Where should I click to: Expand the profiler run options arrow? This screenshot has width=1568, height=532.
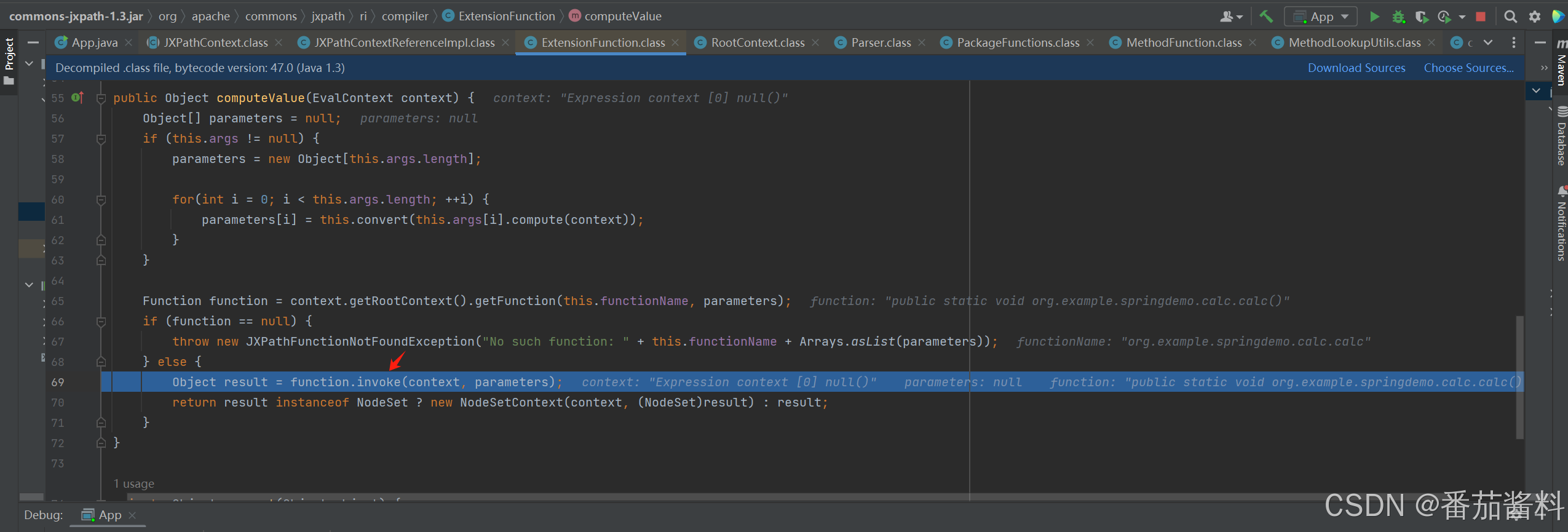point(1462,17)
